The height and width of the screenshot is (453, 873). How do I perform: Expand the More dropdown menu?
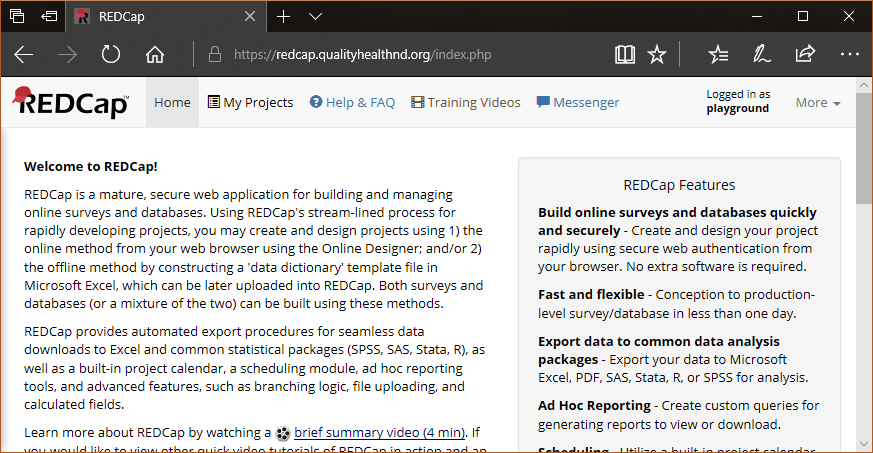tap(818, 102)
